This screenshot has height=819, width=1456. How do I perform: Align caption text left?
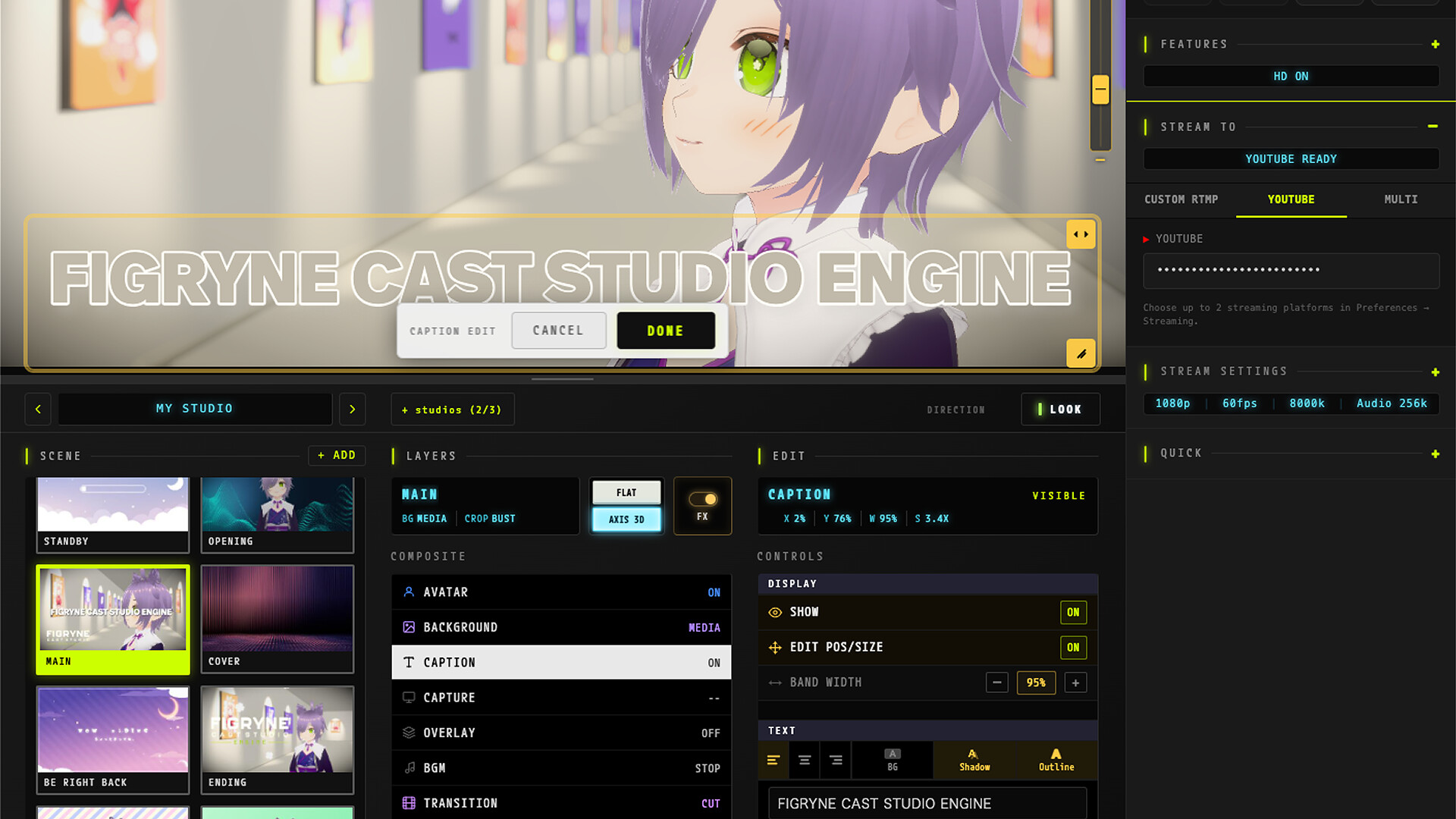pos(773,760)
